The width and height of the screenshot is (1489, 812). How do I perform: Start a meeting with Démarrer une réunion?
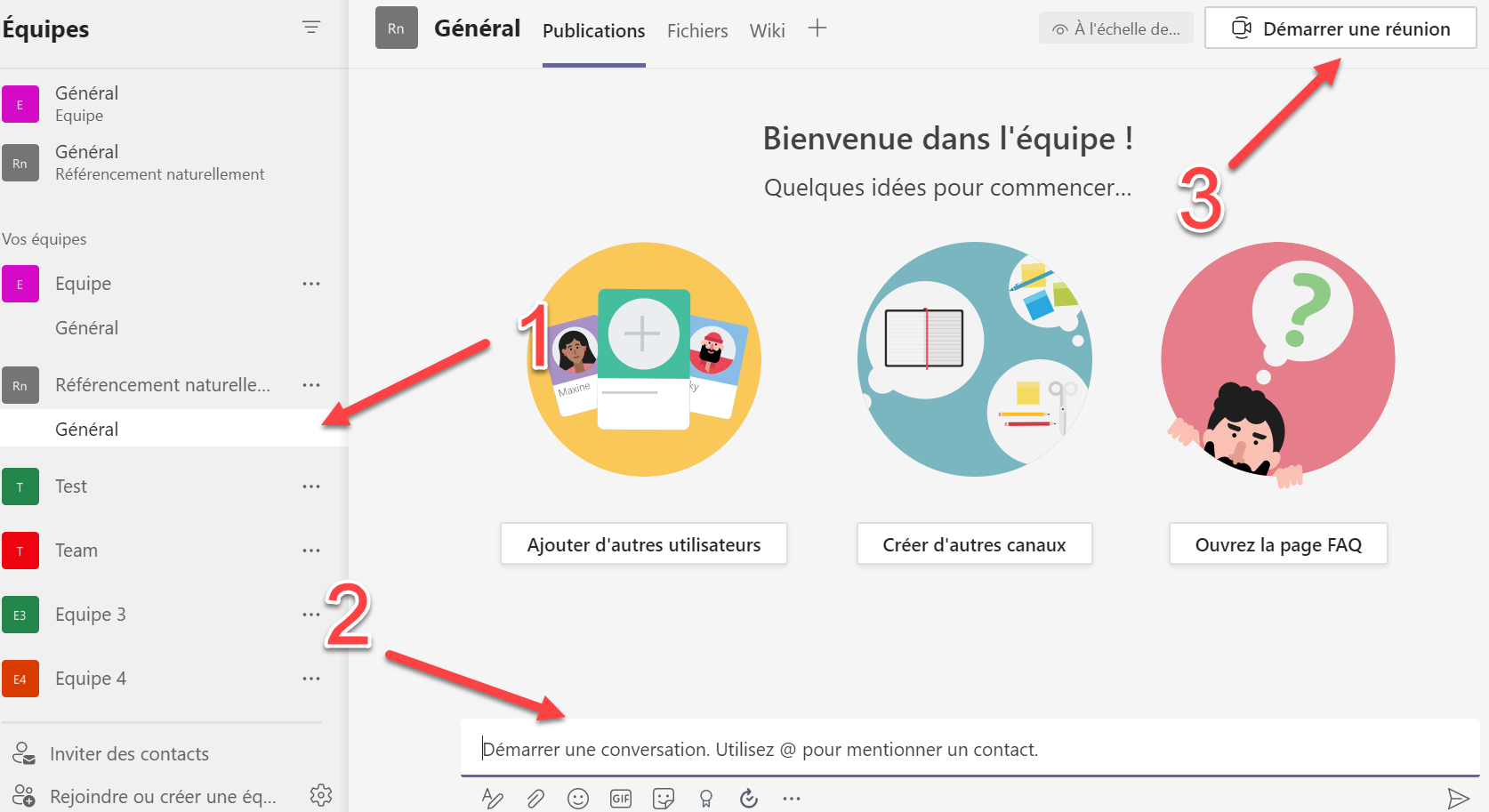click(x=1340, y=28)
